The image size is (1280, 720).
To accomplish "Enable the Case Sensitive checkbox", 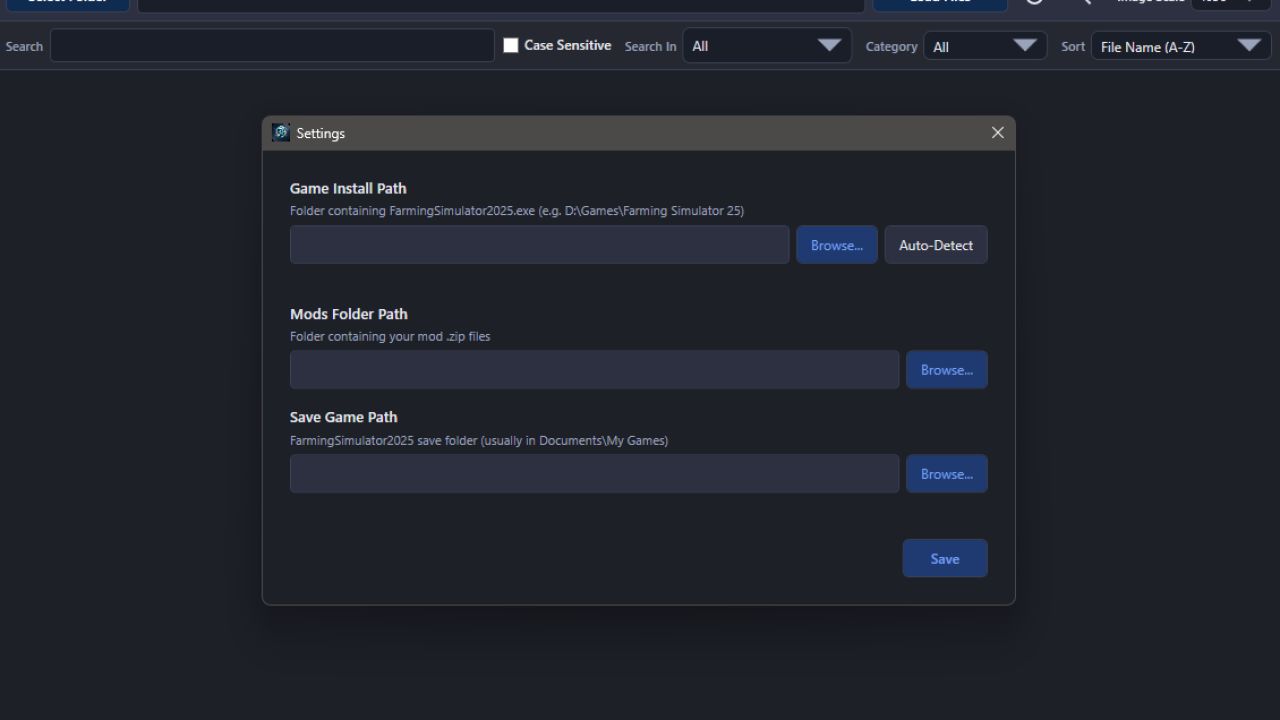I will 511,45.
